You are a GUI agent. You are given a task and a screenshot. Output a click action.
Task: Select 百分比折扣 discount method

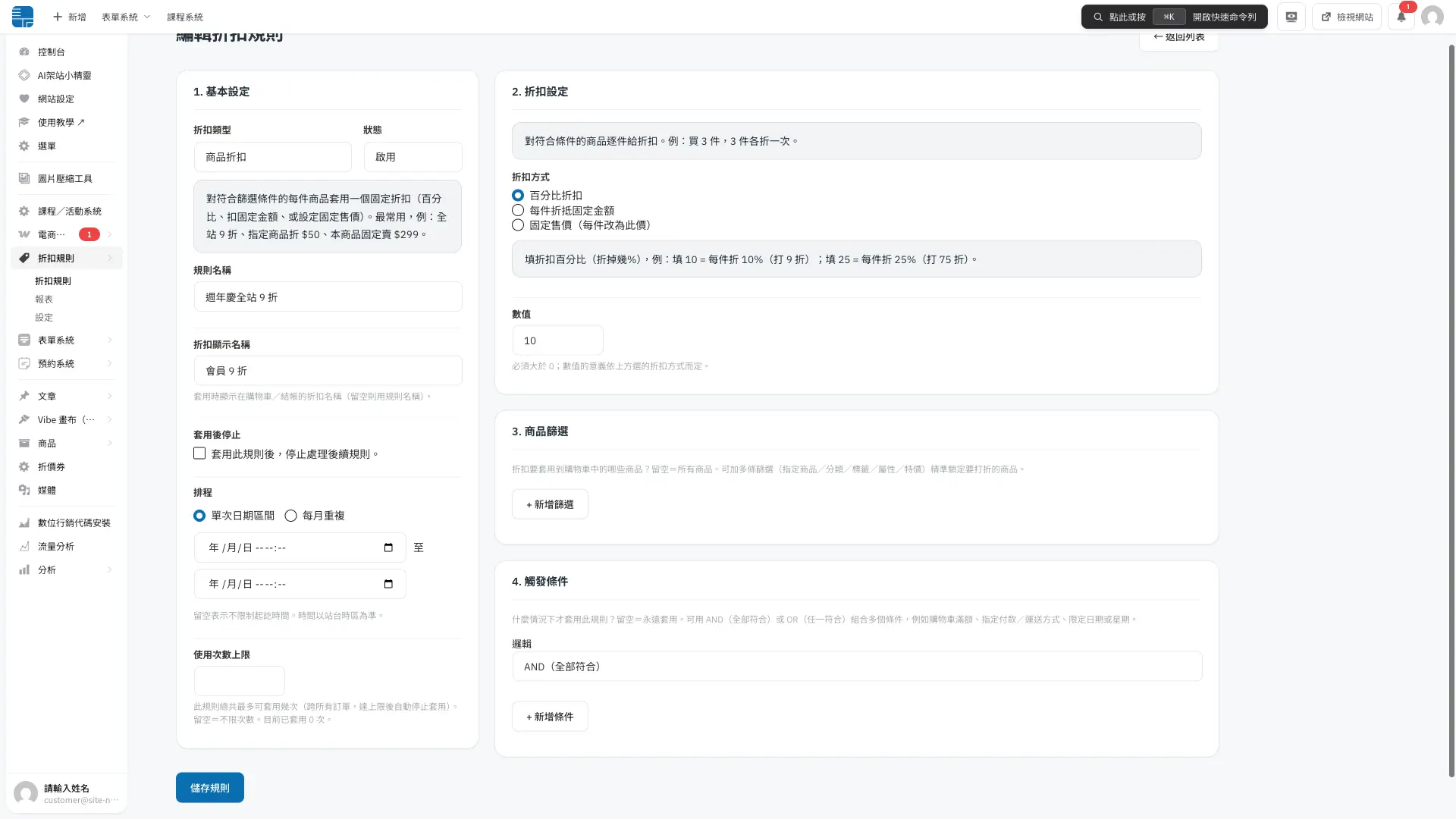pos(518,196)
